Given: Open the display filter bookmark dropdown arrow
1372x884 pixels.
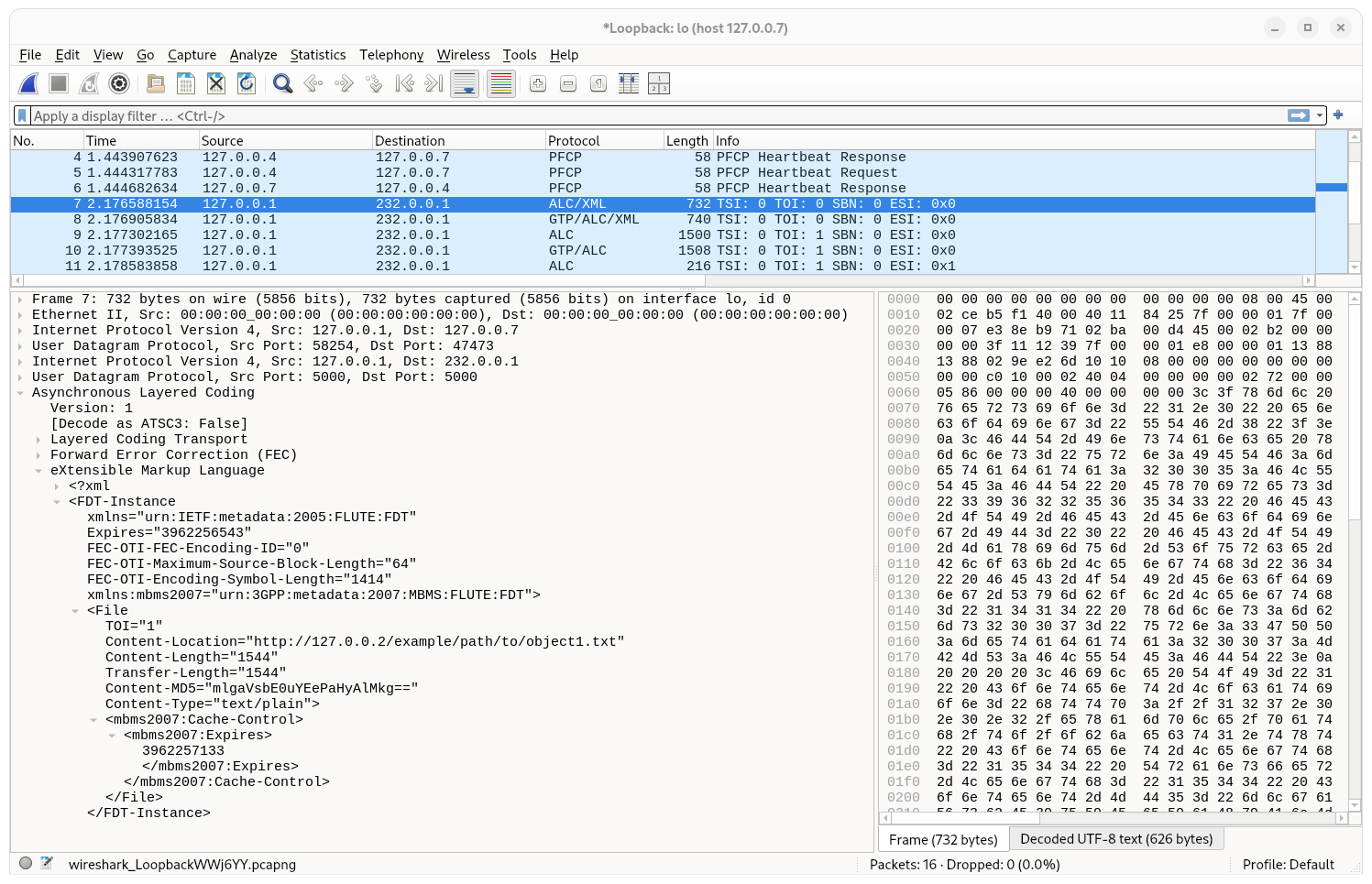Looking at the screenshot, I should [x=23, y=115].
